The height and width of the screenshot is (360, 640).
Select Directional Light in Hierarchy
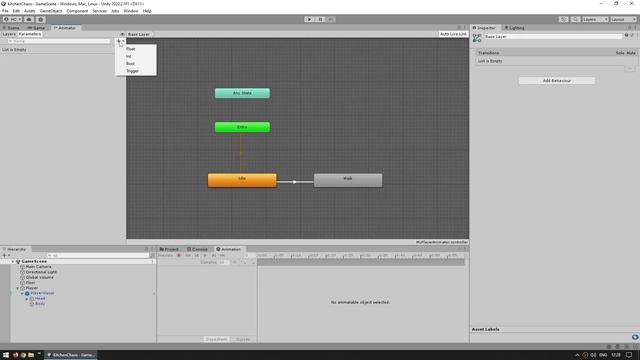[x=41, y=272]
